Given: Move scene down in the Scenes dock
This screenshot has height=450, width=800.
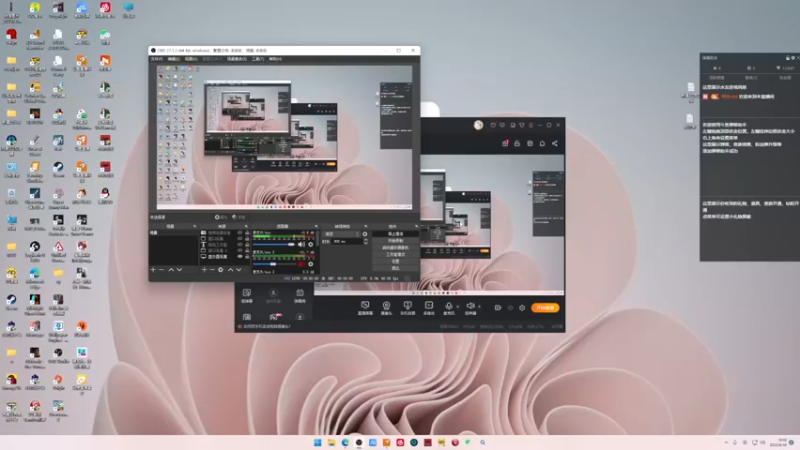Looking at the screenshot, I should 179,270.
